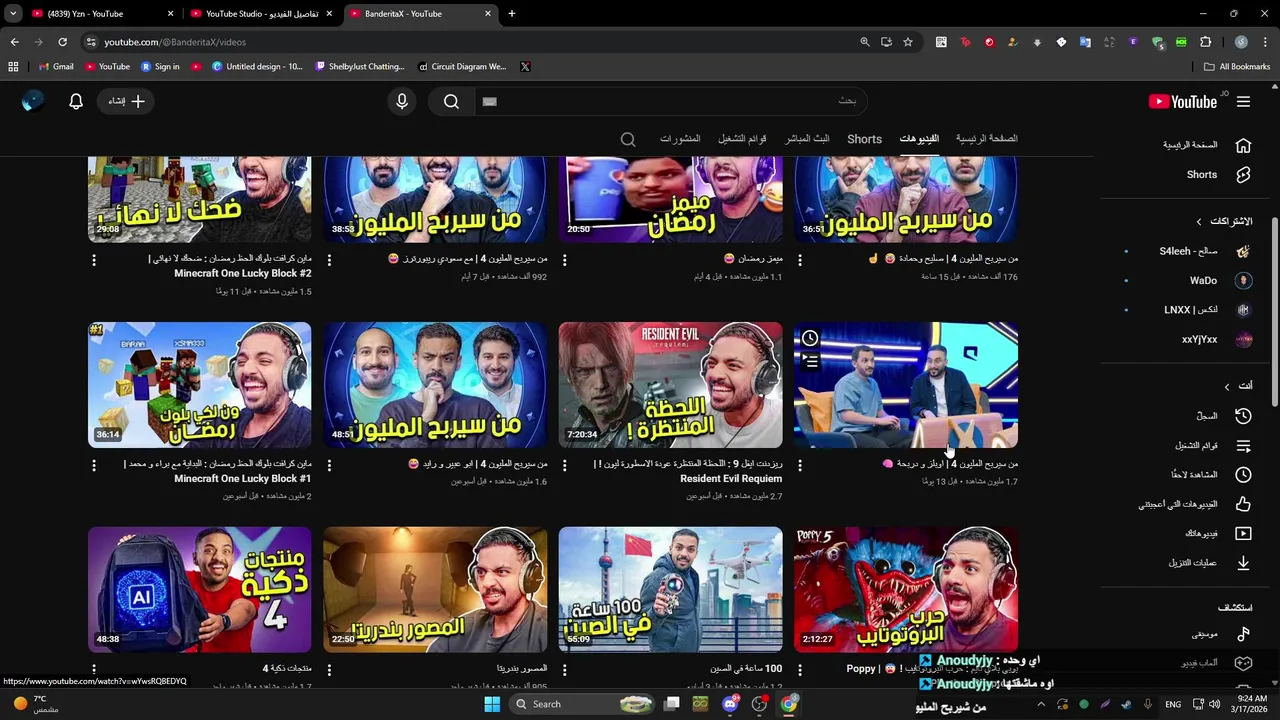This screenshot has height=720, width=1280.
Task: Open Playlists (قوائم التشغيل) in sidebar
Action: (1212, 445)
